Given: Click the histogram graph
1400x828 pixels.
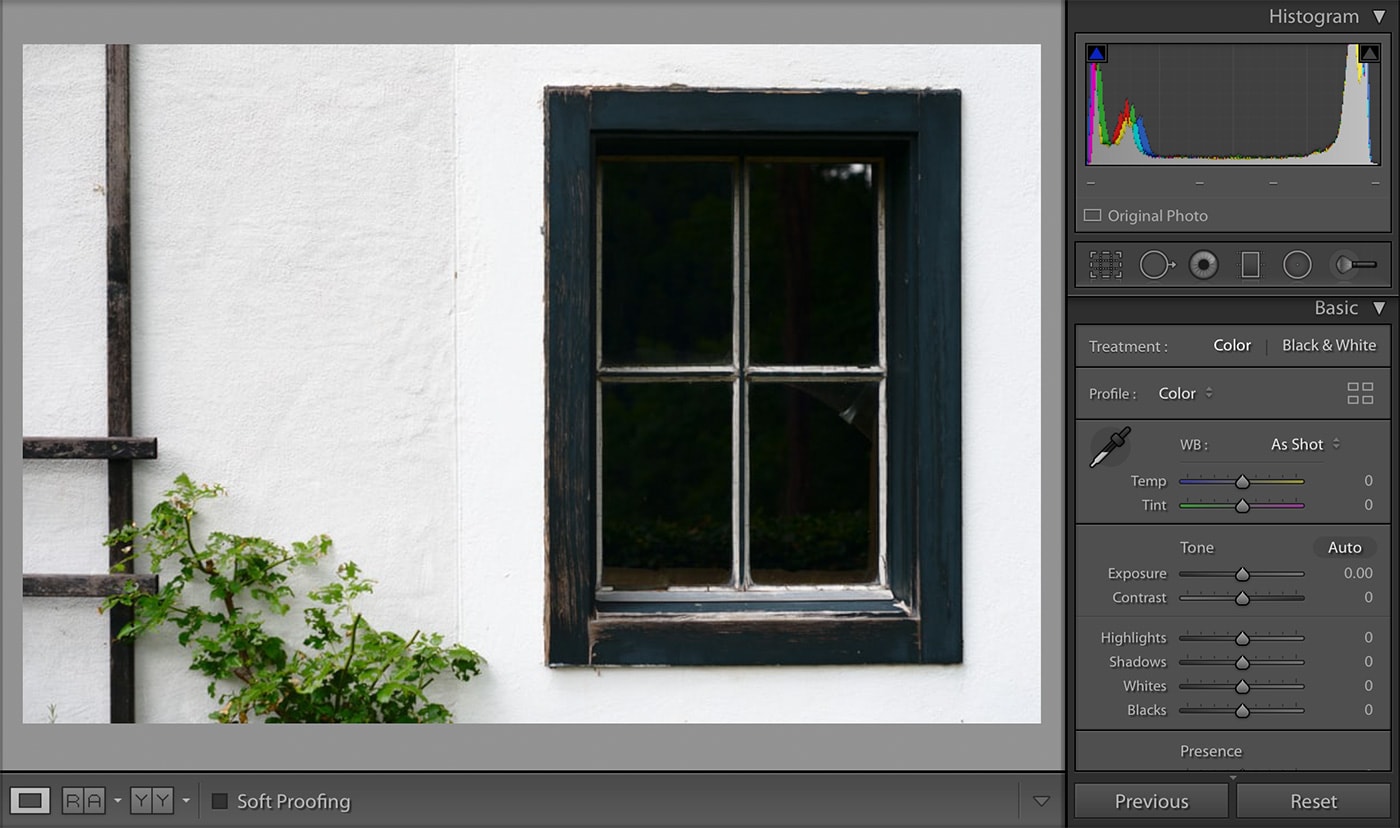Looking at the screenshot, I should click(x=1233, y=104).
